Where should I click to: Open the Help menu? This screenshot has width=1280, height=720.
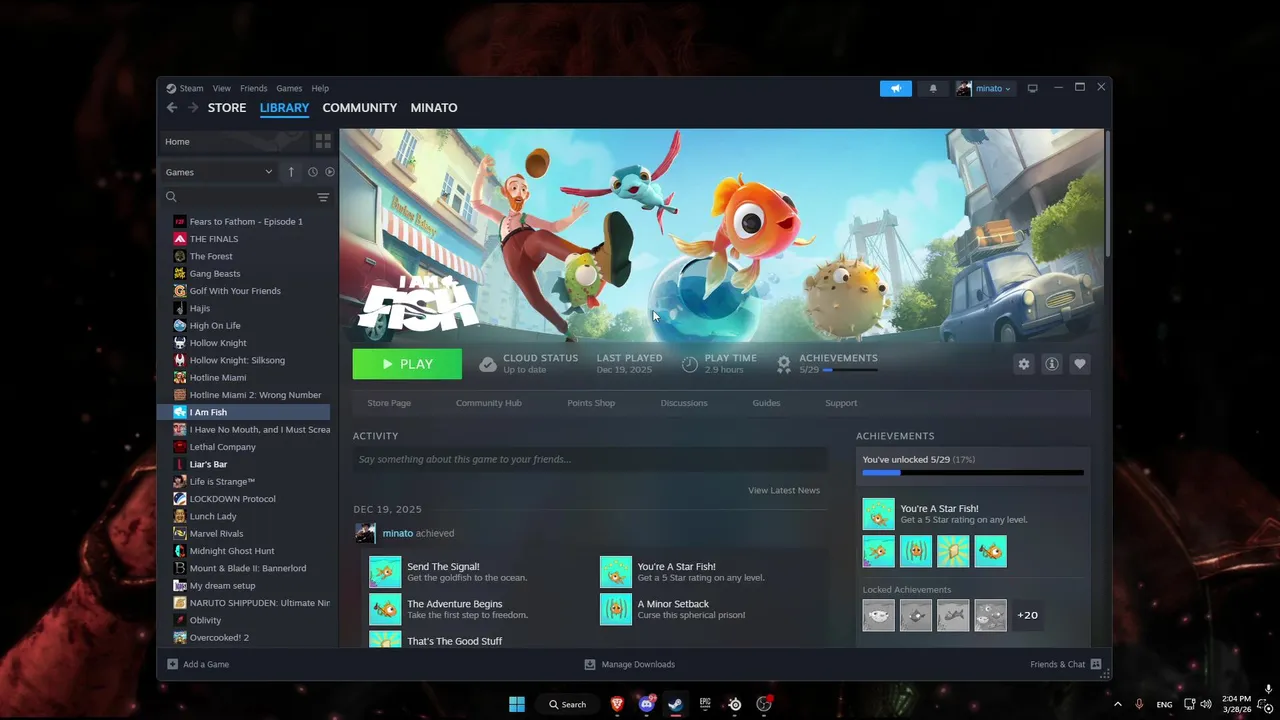pyautogui.click(x=320, y=88)
